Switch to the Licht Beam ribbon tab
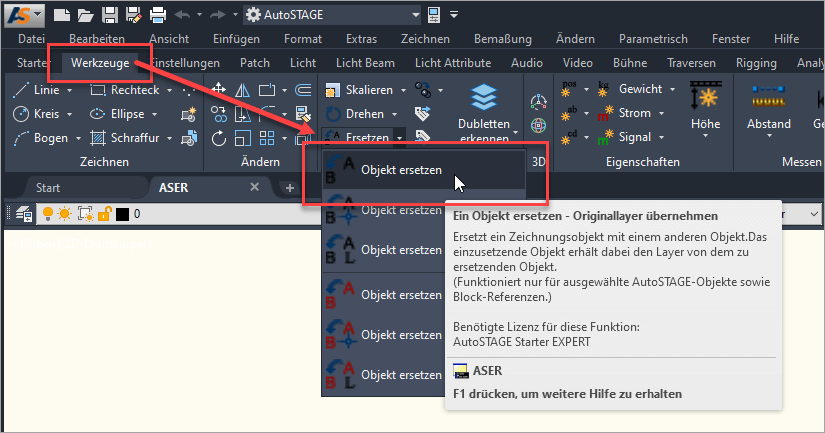This screenshot has height=433, width=825. pyautogui.click(x=365, y=63)
